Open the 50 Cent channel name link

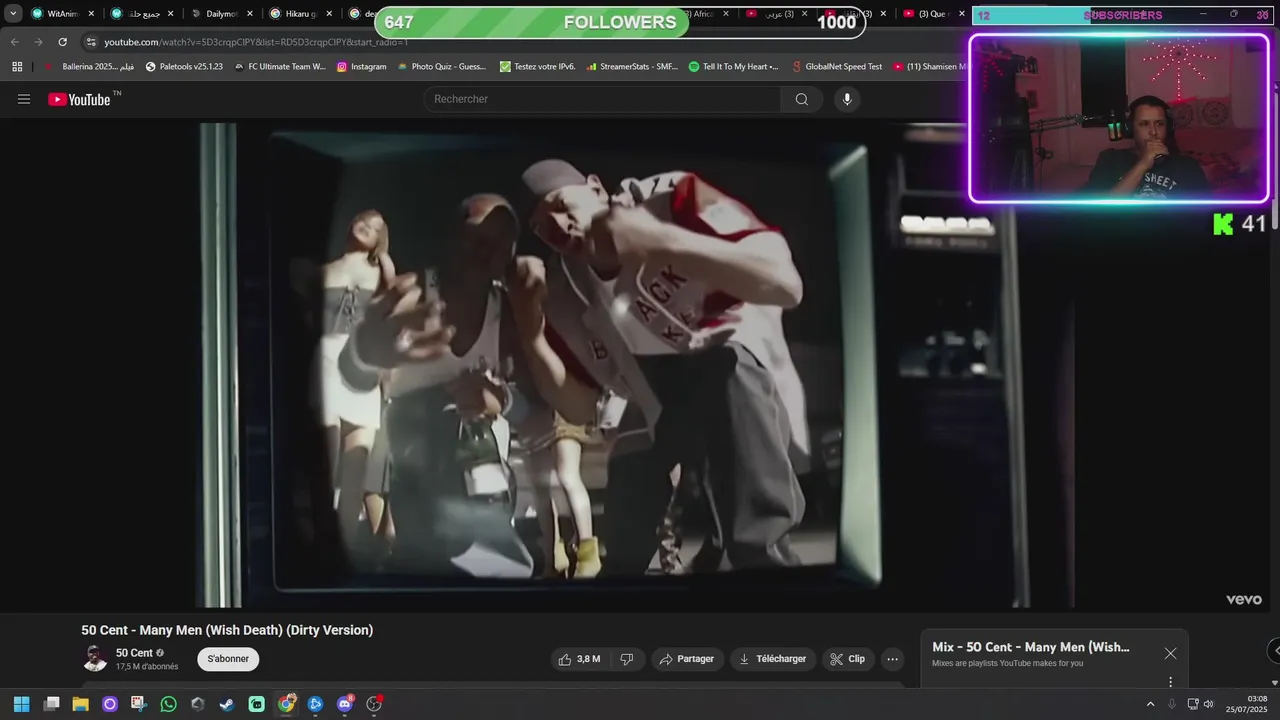click(134, 653)
